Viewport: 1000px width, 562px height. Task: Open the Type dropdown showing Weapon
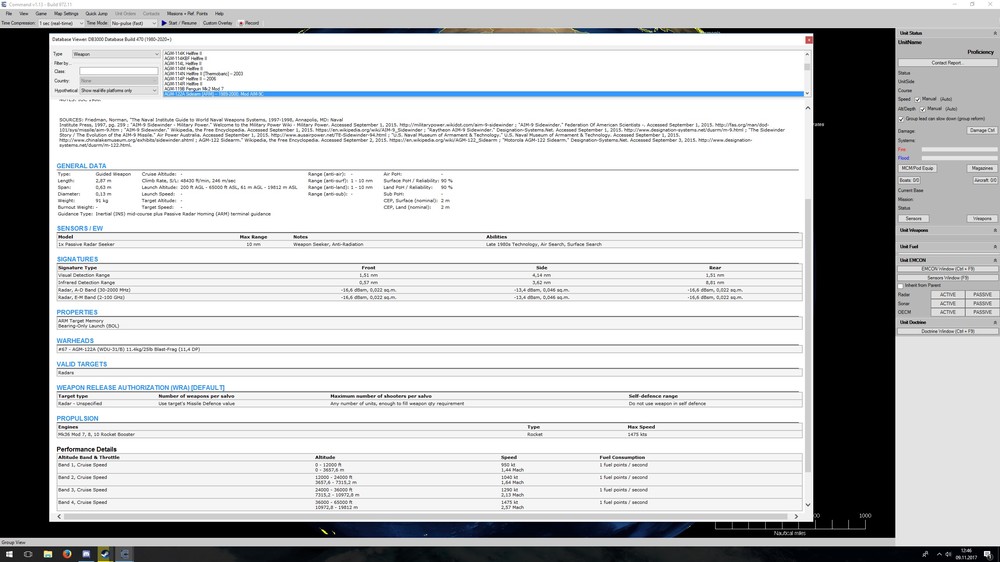(115, 54)
